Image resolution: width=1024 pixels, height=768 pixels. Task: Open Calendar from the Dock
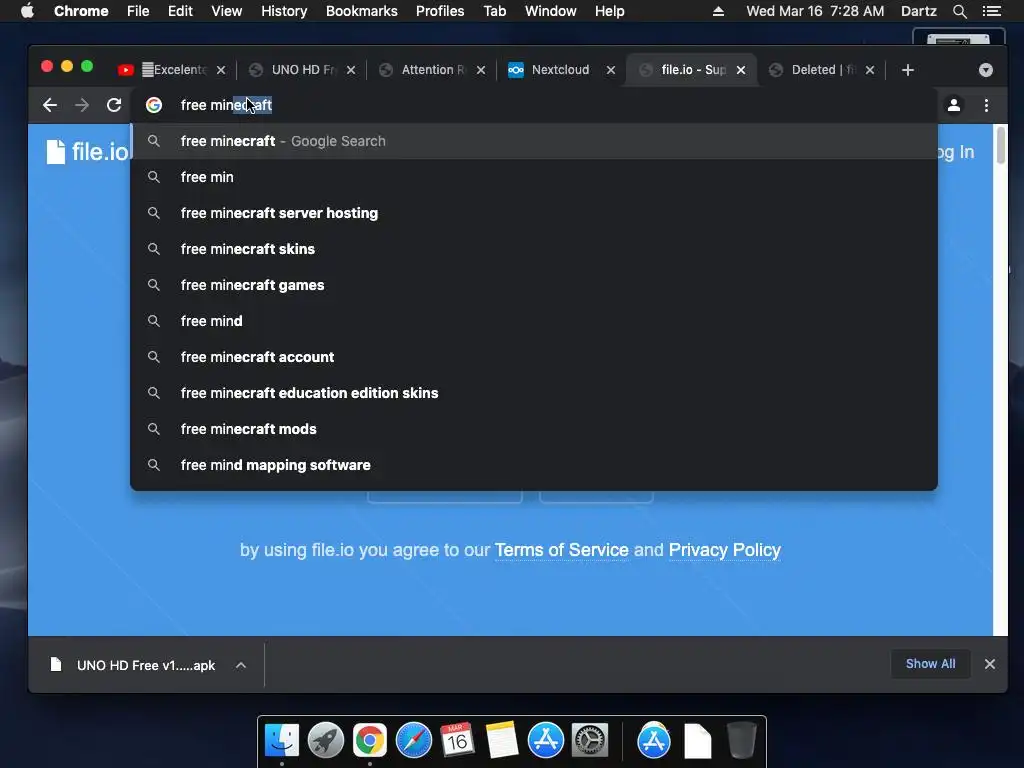point(457,740)
